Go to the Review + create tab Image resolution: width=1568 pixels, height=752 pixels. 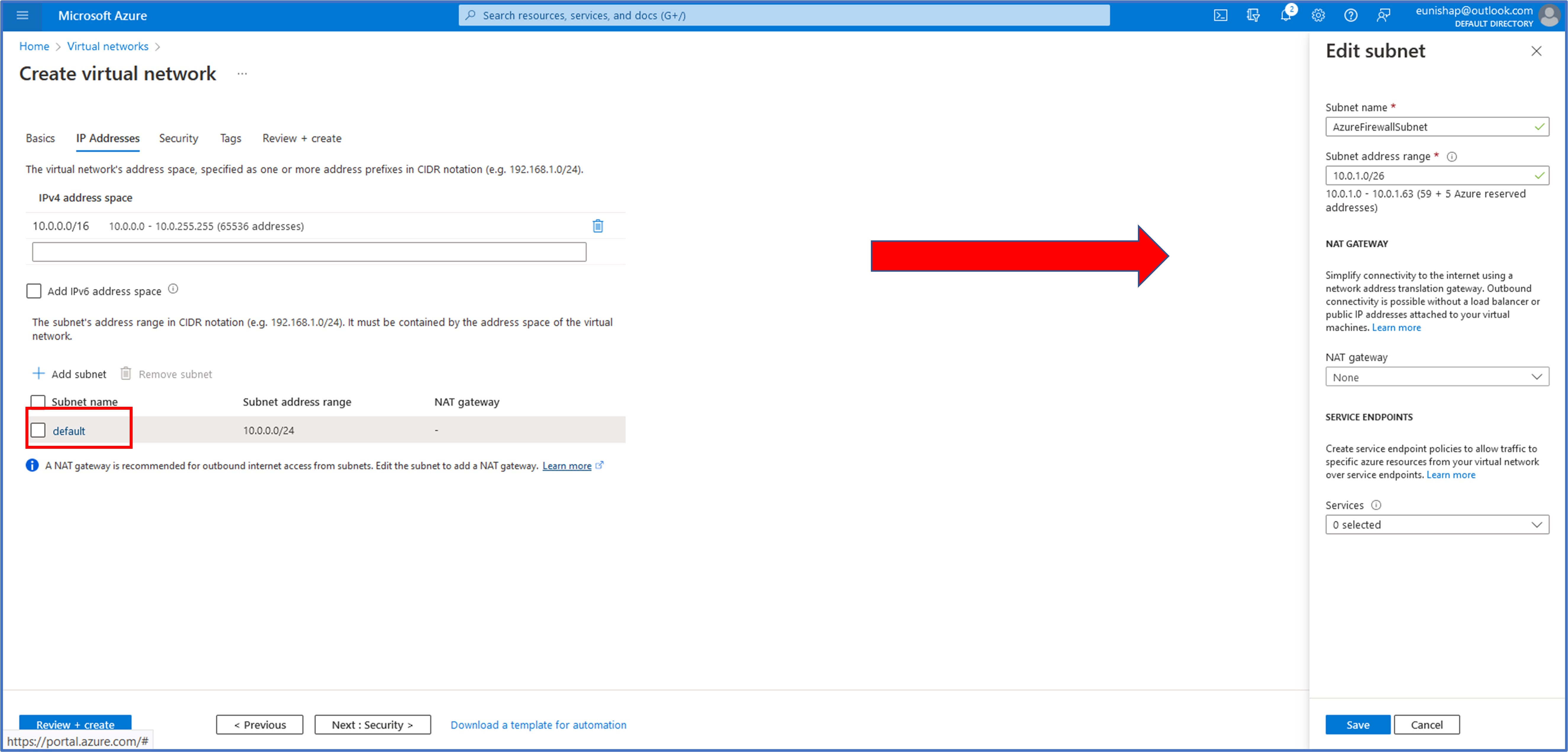301,138
